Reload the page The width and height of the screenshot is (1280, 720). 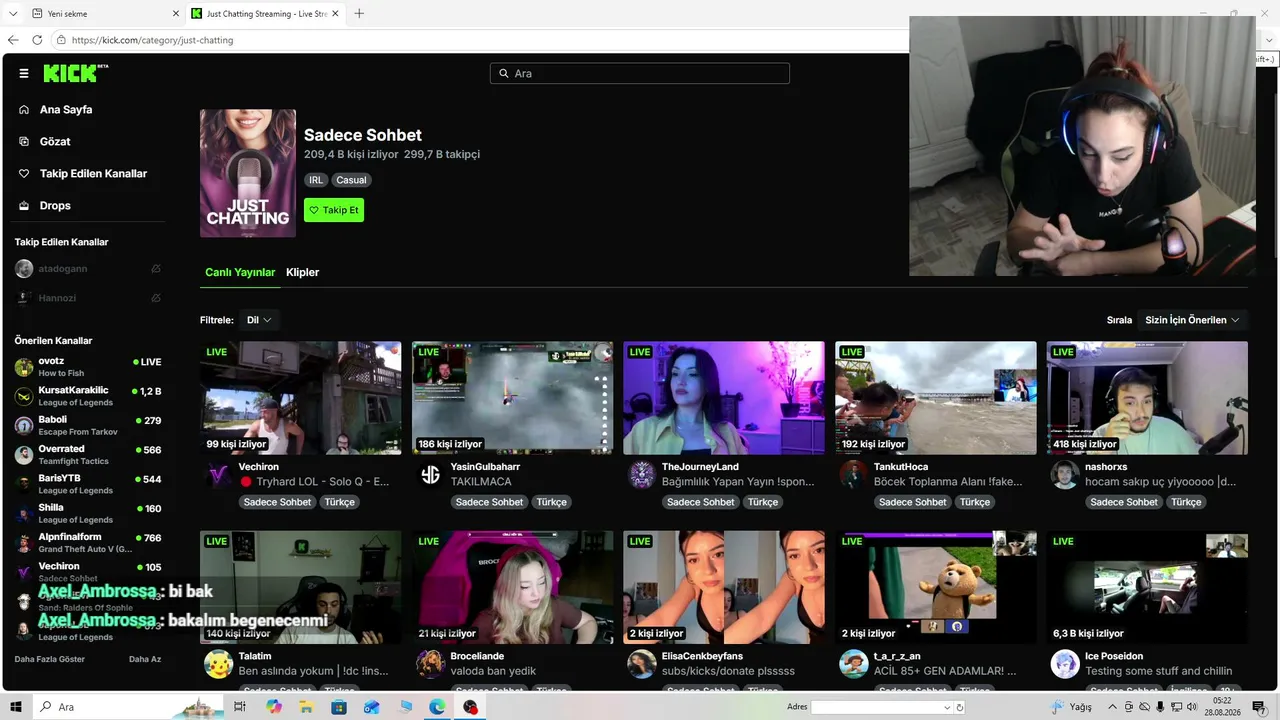click(37, 40)
